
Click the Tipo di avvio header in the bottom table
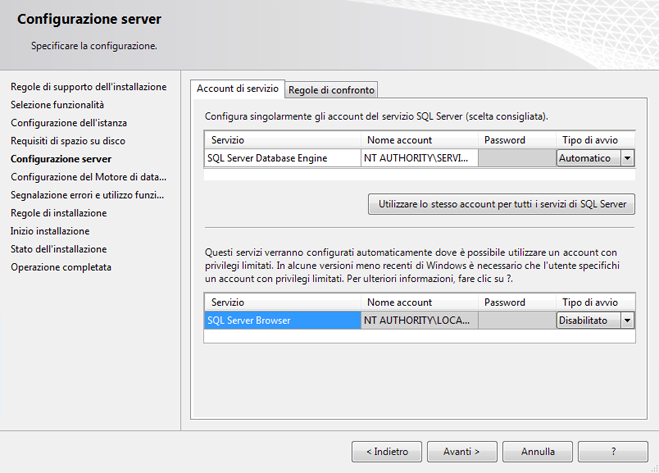(x=596, y=302)
